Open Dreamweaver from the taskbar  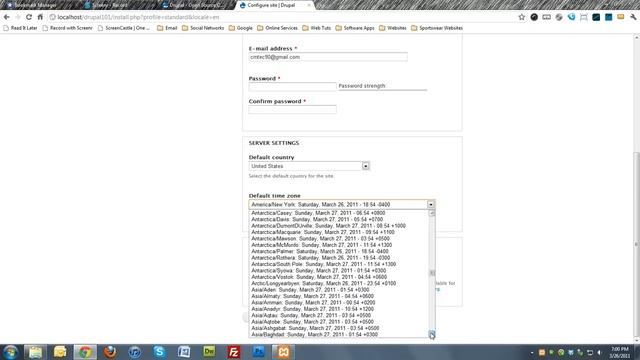tap(209, 352)
